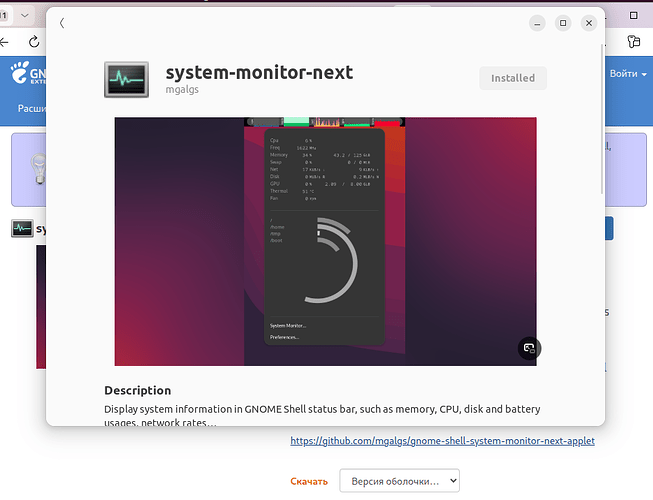Click the system-monitor-next app icon

(x=127, y=80)
